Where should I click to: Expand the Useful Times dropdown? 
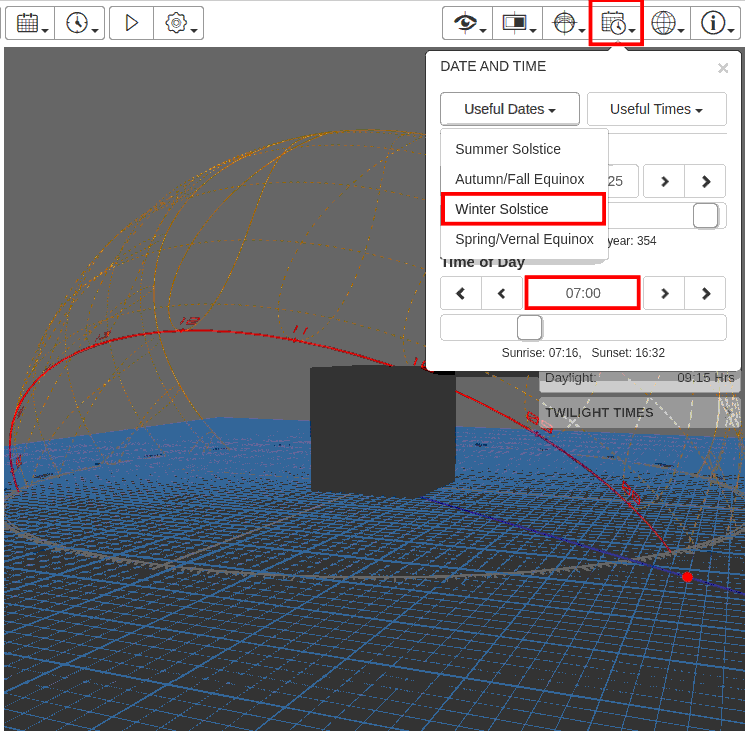click(x=656, y=109)
